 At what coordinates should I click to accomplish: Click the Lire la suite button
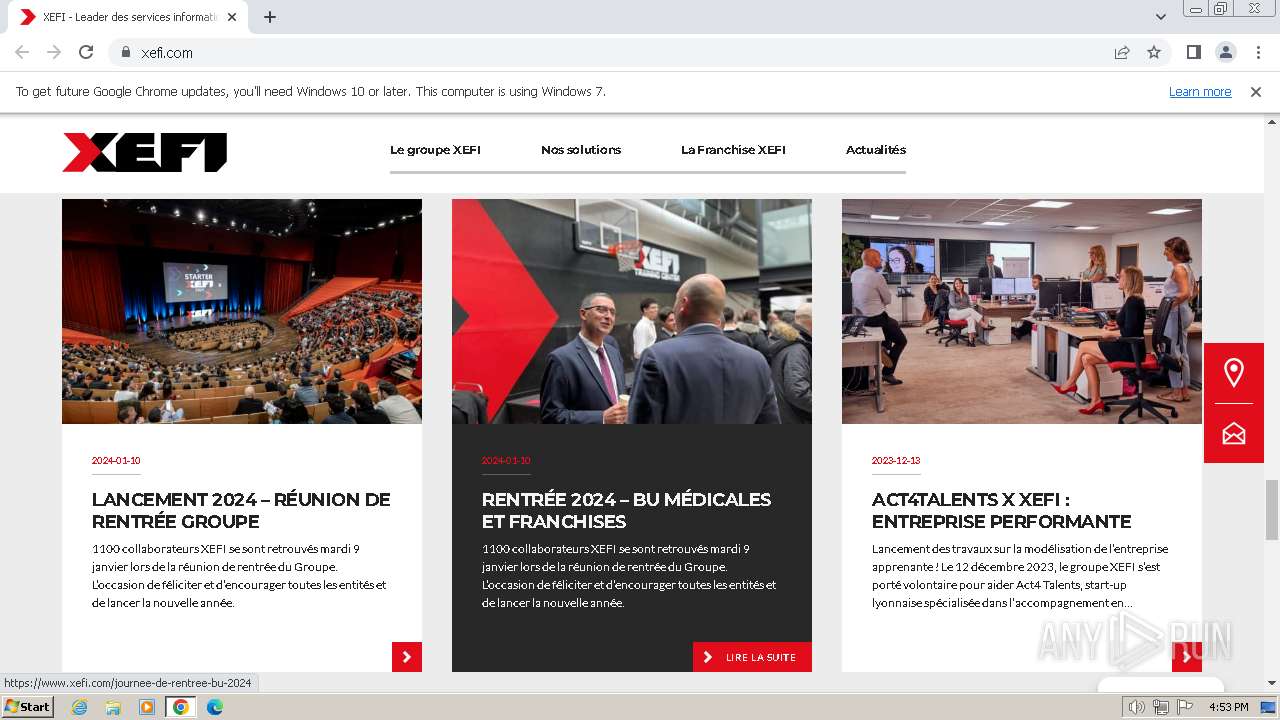pos(752,657)
